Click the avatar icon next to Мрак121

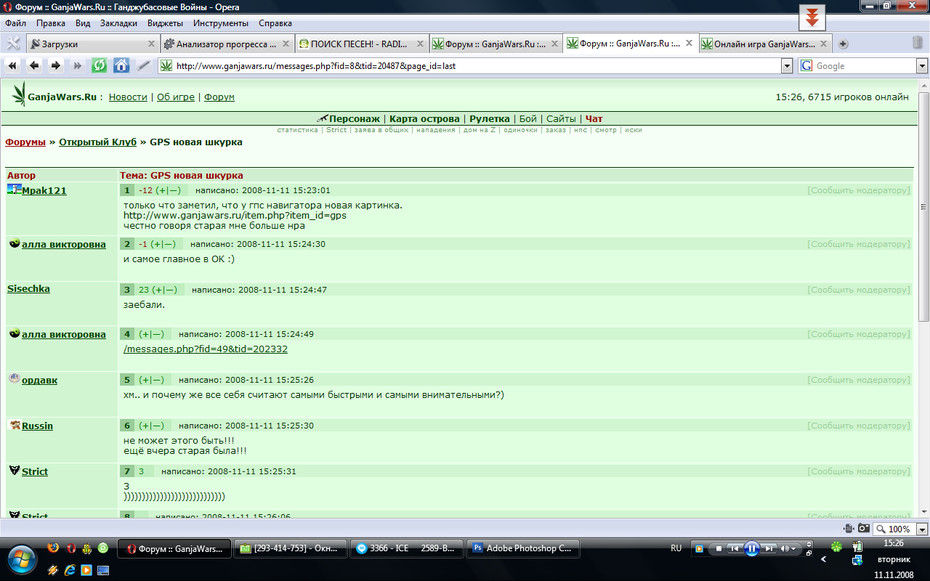coord(14,190)
